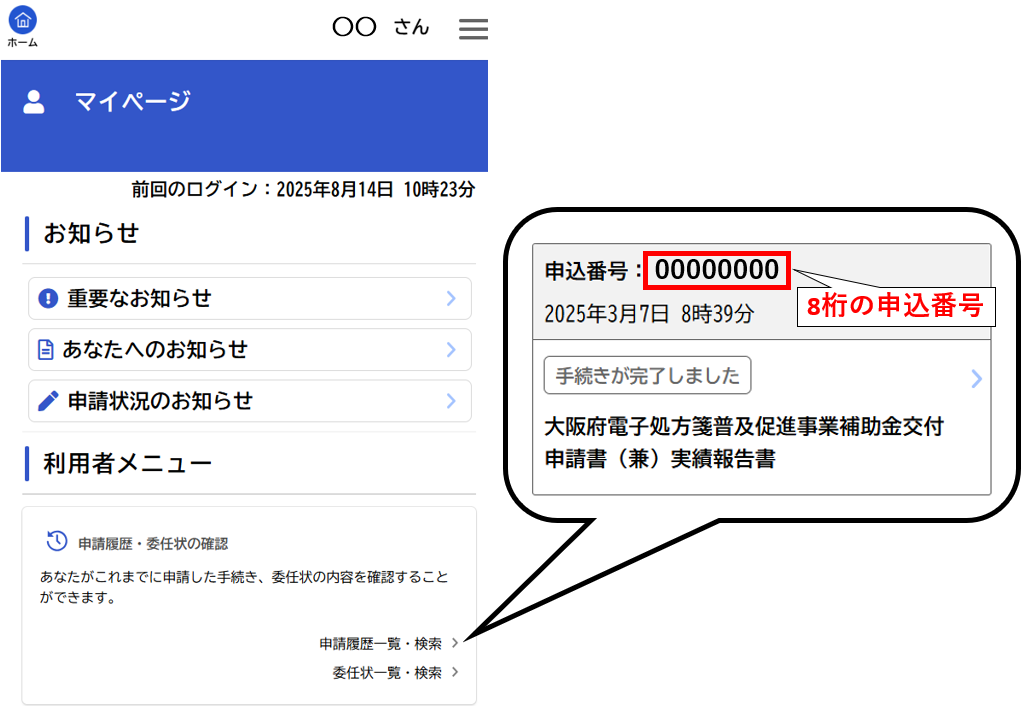Image resolution: width=1027 pixels, height=713 pixels.
Task: Click the 手続きが完了しました status chip
Action: pos(646,376)
